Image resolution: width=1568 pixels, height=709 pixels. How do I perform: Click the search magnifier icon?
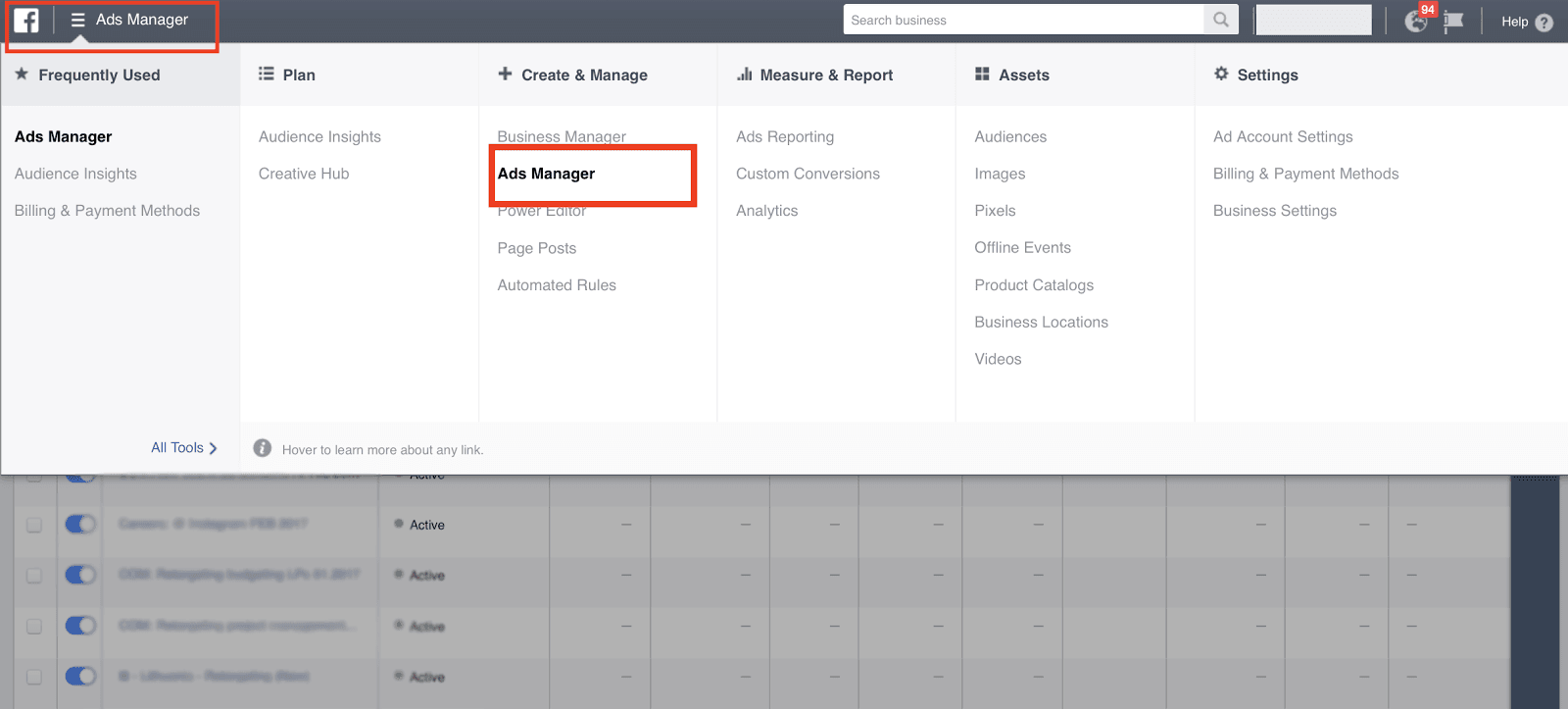pyautogui.click(x=1221, y=20)
